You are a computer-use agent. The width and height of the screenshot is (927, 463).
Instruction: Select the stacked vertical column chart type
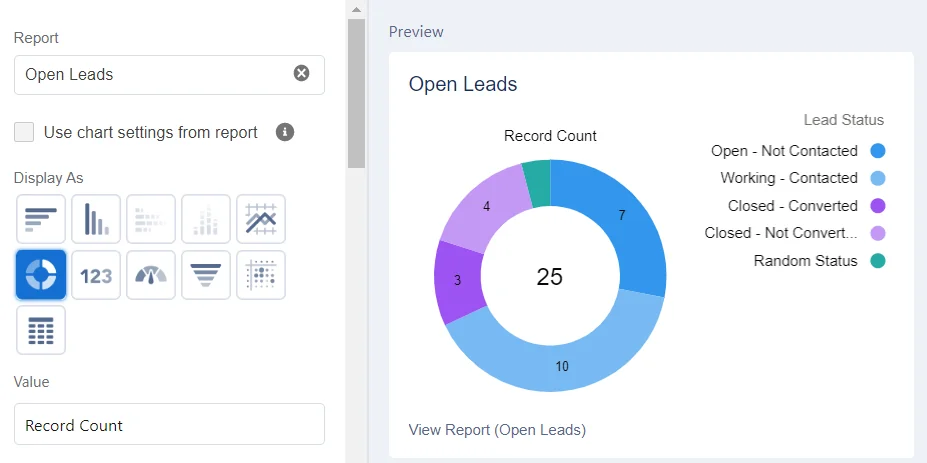click(x=206, y=219)
